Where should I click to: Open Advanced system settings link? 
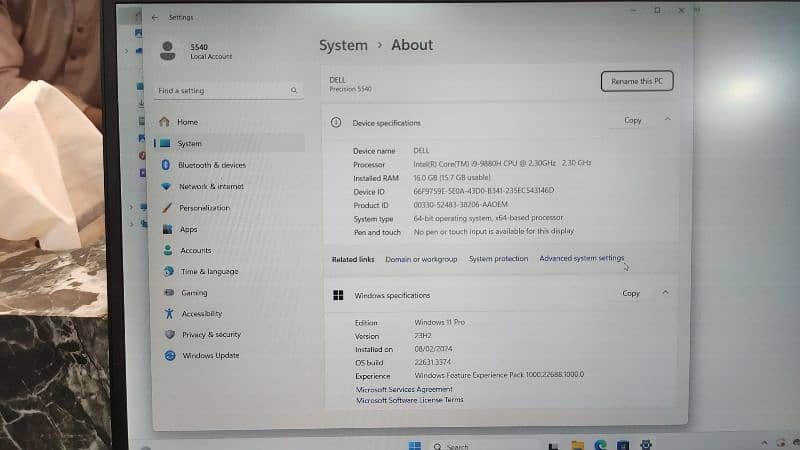click(x=581, y=259)
